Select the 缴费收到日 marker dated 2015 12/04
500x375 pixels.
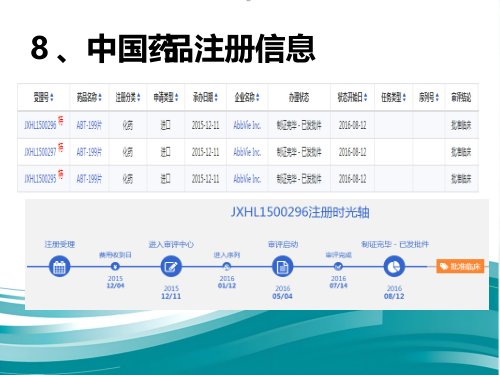point(115,266)
